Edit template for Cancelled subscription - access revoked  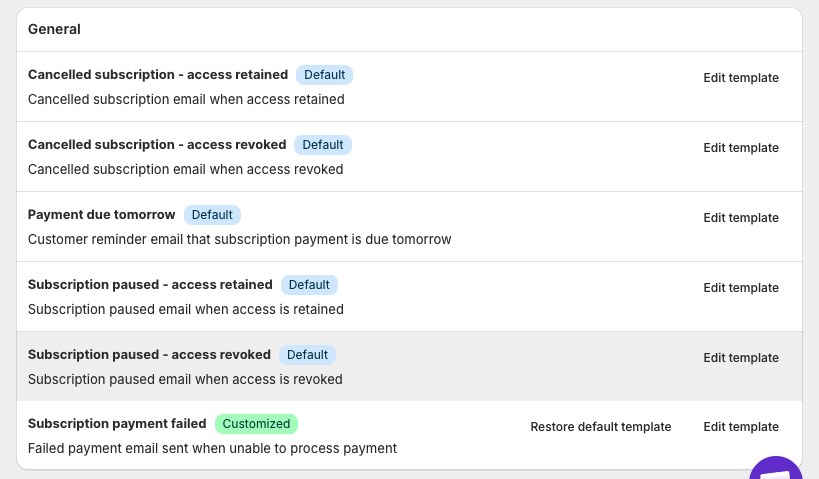pos(740,148)
